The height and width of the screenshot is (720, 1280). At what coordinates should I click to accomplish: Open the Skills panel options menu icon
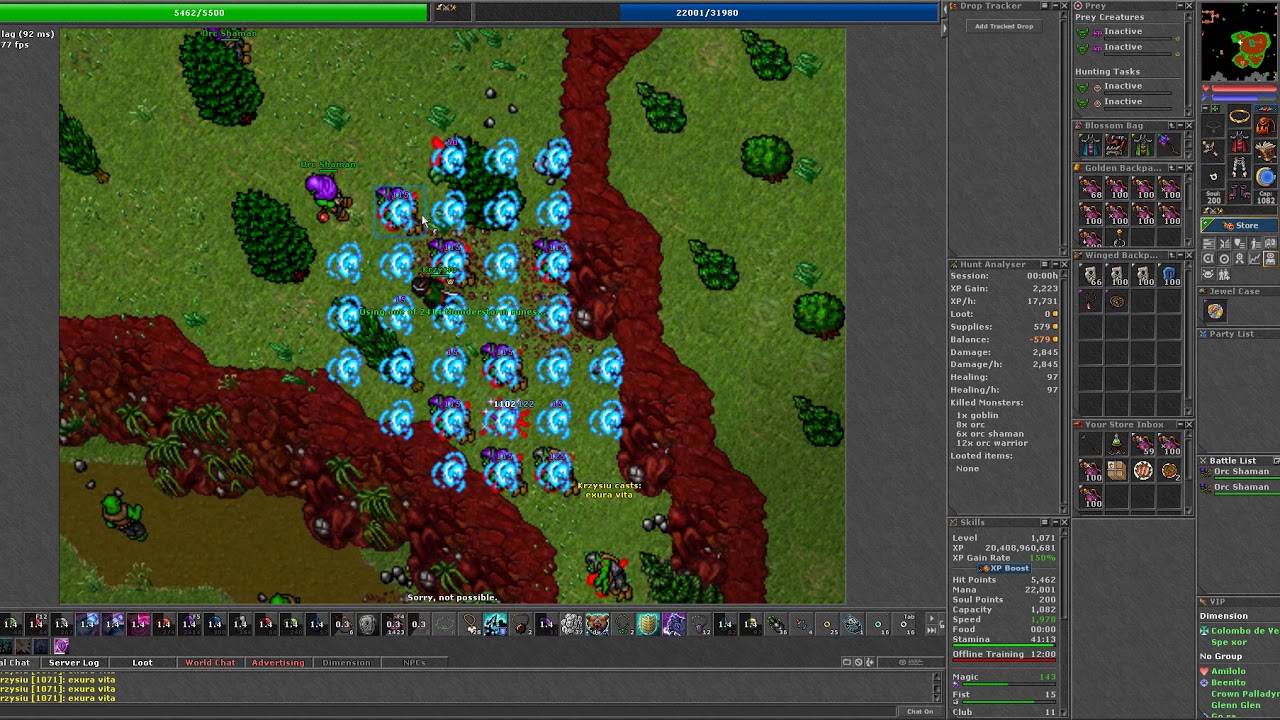1044,523
